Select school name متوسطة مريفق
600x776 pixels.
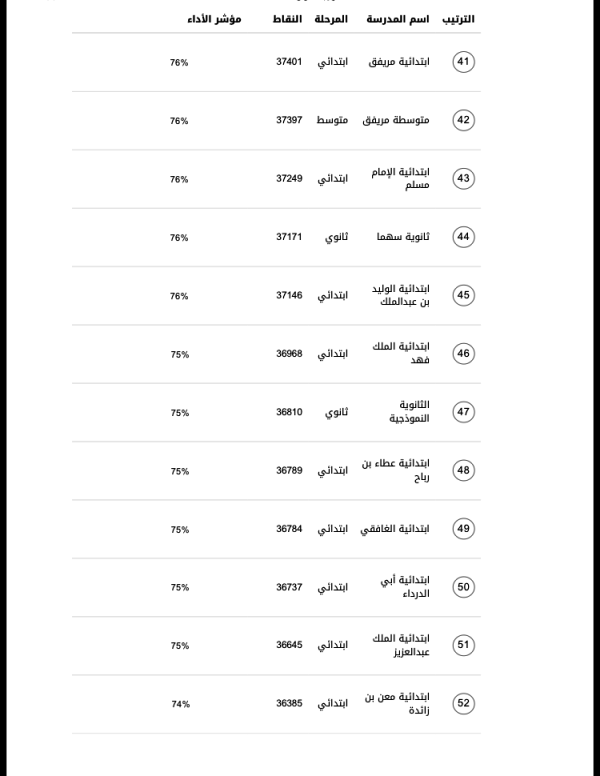point(396,120)
